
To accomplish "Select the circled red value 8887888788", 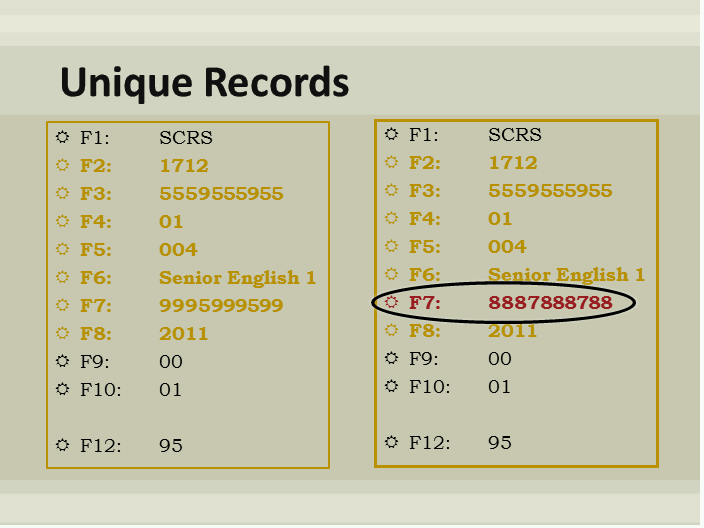I will pos(550,302).
